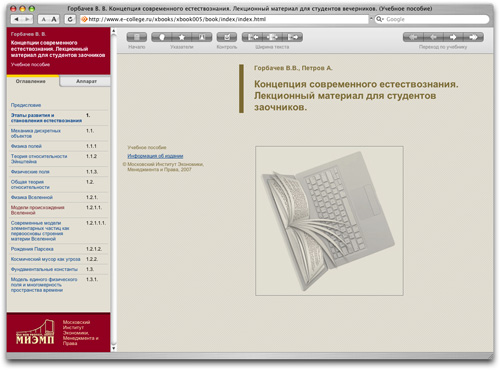Click the URL address field
Image resolution: width=500 pixels, height=372 pixels.
[225, 19]
